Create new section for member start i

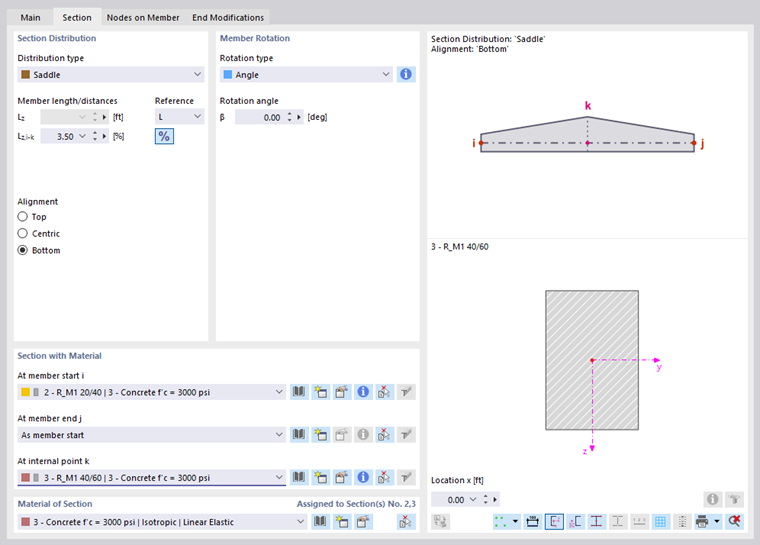(320, 392)
